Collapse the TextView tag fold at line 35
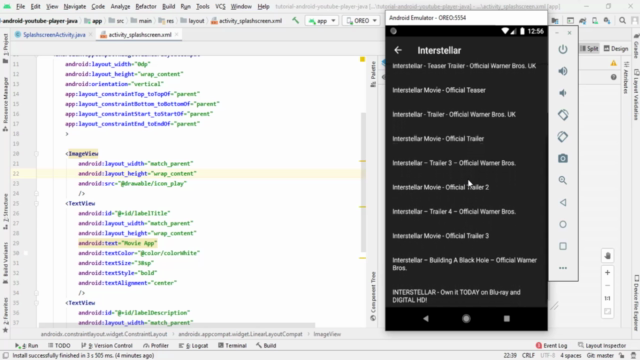Image resolution: width=640 pixels, height=360 pixels. 36,303
